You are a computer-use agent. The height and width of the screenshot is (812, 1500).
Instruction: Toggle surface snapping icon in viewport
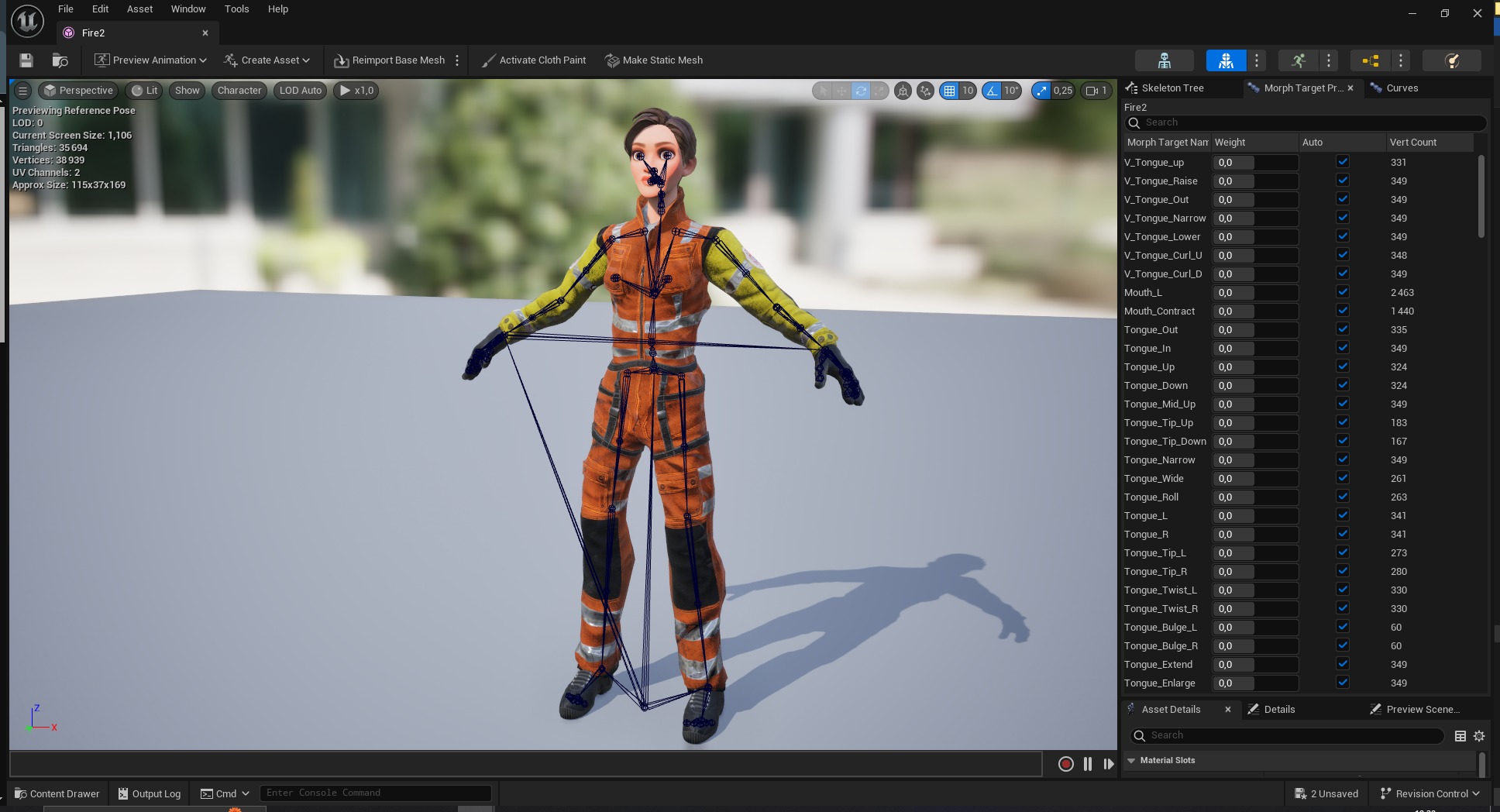pyautogui.click(x=925, y=91)
